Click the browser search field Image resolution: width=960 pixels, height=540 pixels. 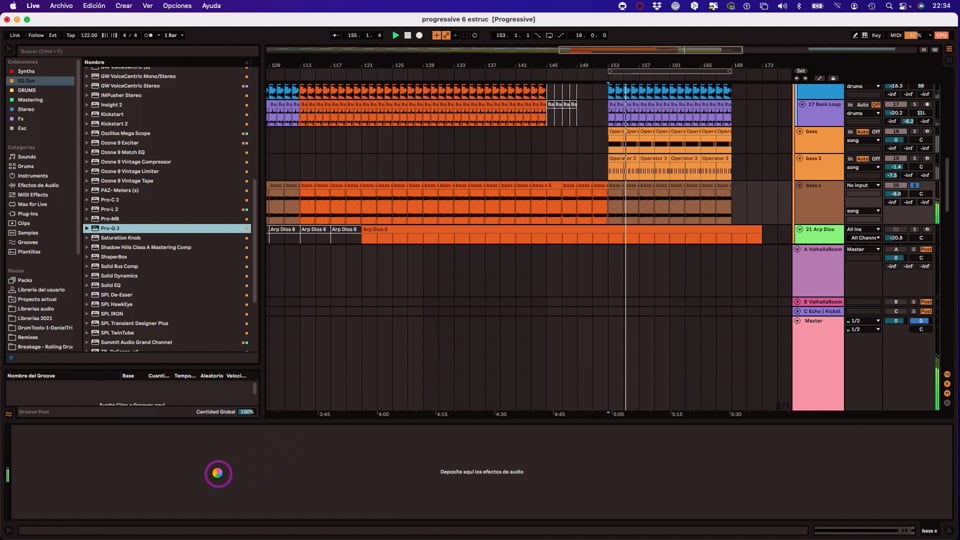pos(138,51)
